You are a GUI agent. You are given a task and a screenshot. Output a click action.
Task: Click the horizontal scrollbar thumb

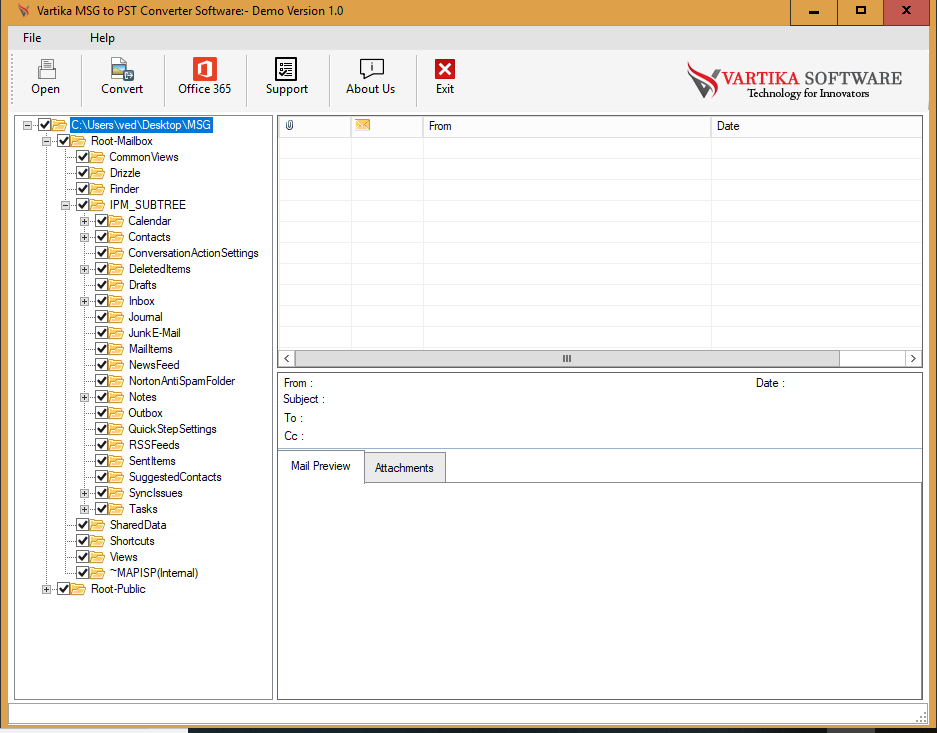click(567, 358)
